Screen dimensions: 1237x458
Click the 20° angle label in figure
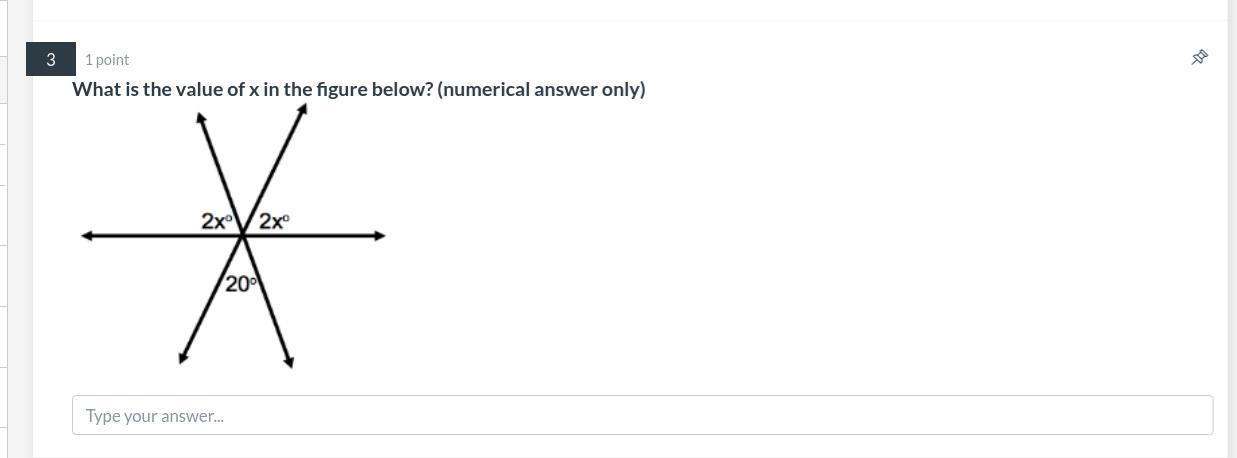(x=241, y=284)
